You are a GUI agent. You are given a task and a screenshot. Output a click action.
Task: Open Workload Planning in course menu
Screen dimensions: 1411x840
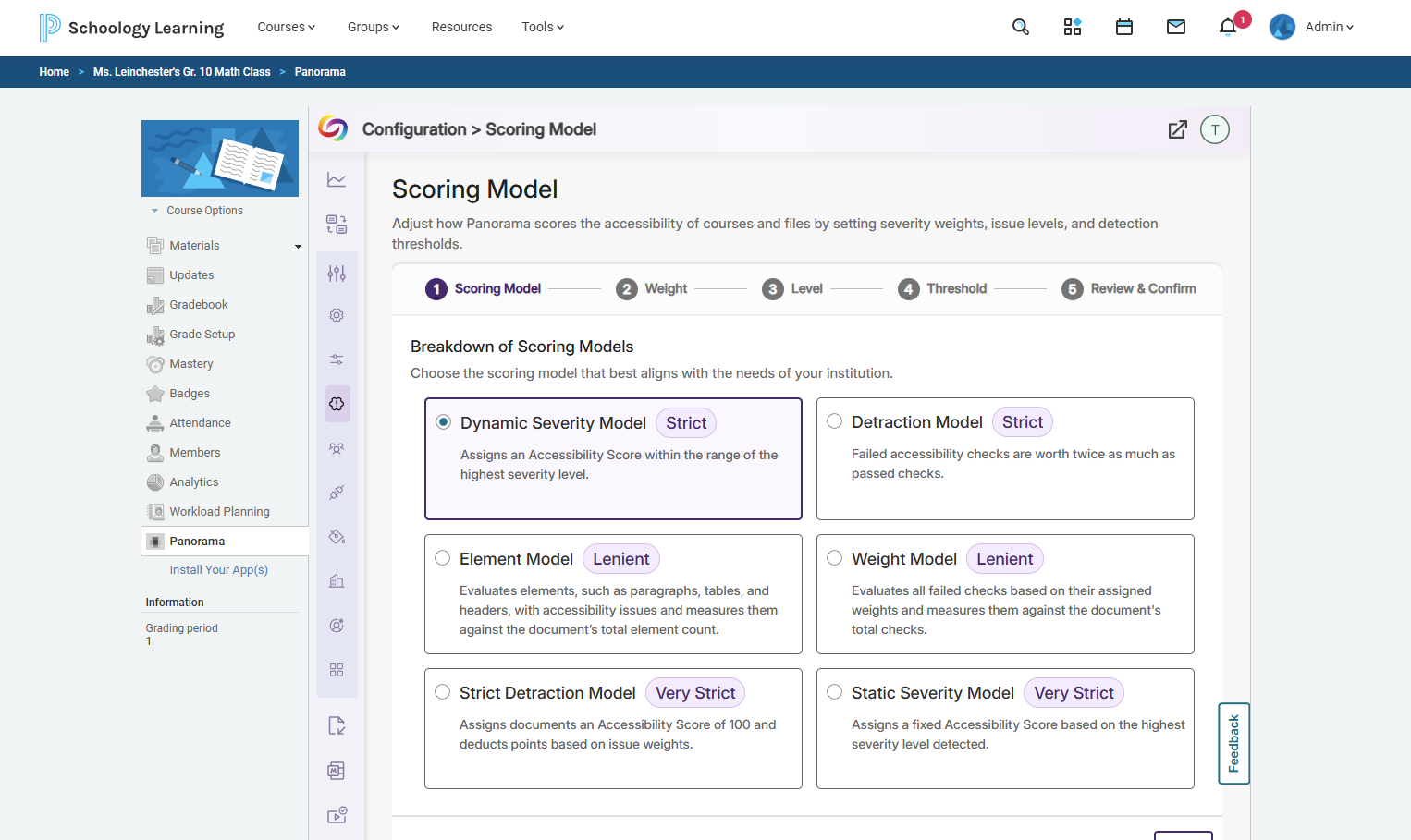[219, 512]
